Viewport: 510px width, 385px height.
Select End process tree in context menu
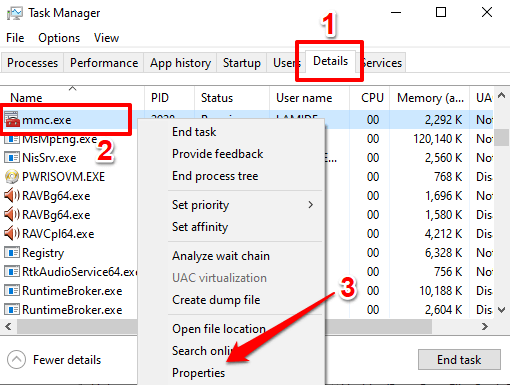point(215,176)
